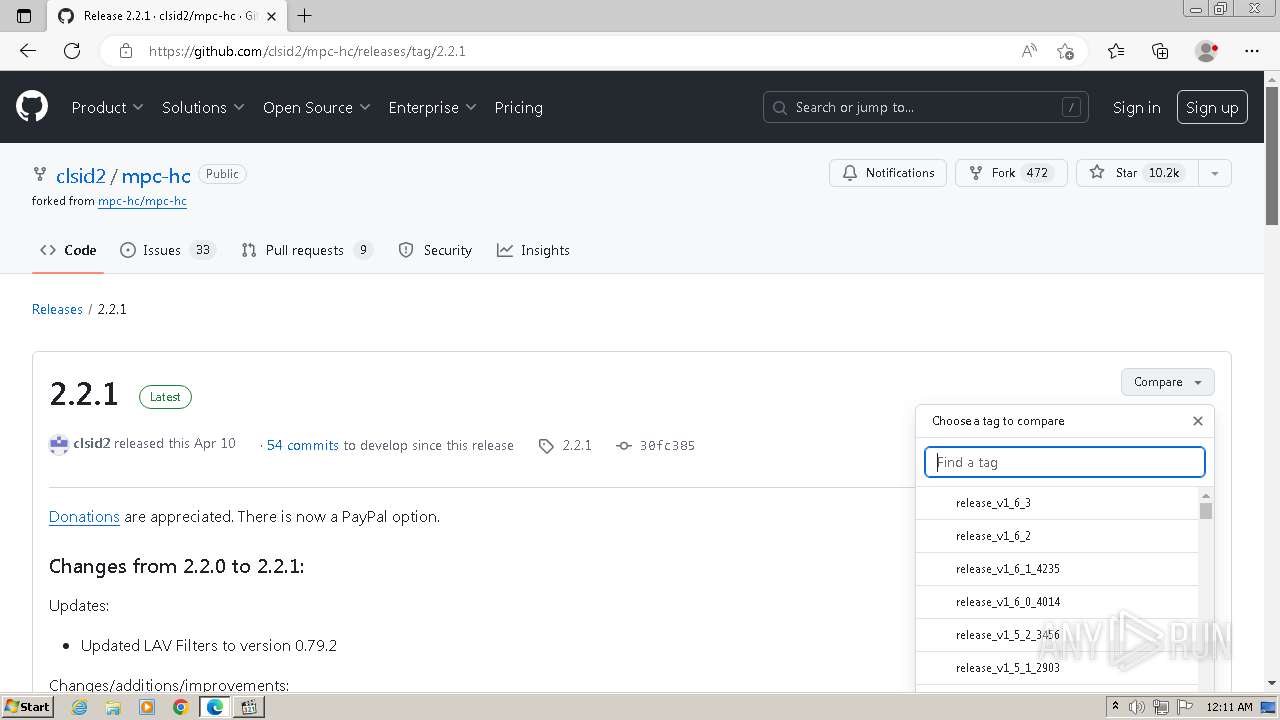Click the clsid2 author name link
This screenshot has height=720, width=1280.
(x=92, y=444)
